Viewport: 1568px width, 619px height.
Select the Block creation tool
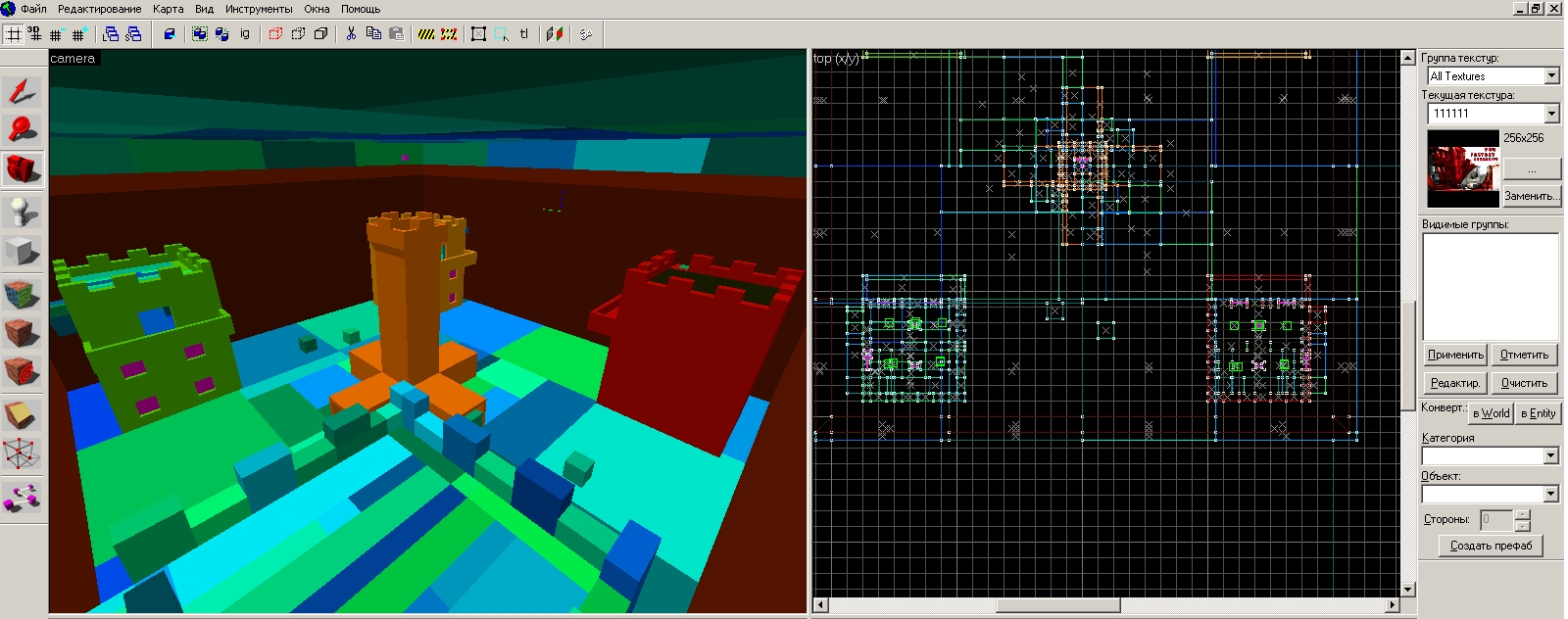coord(22,253)
